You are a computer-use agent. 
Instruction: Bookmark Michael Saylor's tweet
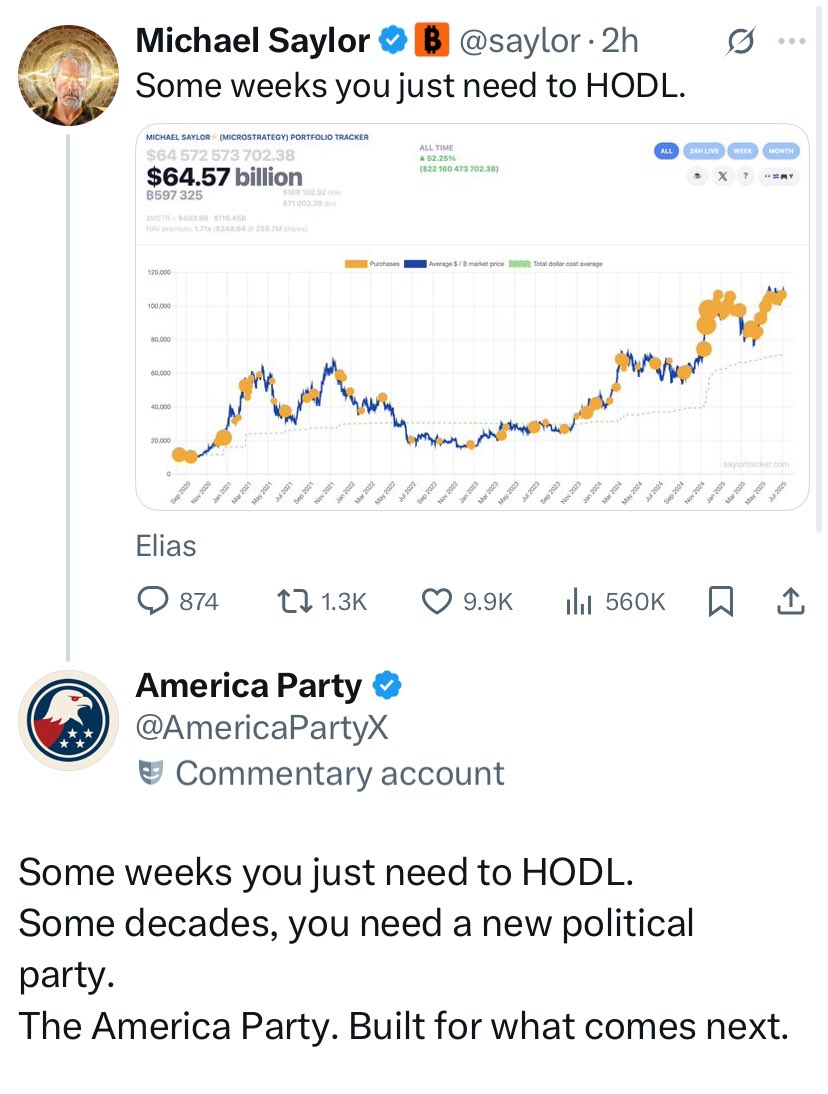(721, 601)
